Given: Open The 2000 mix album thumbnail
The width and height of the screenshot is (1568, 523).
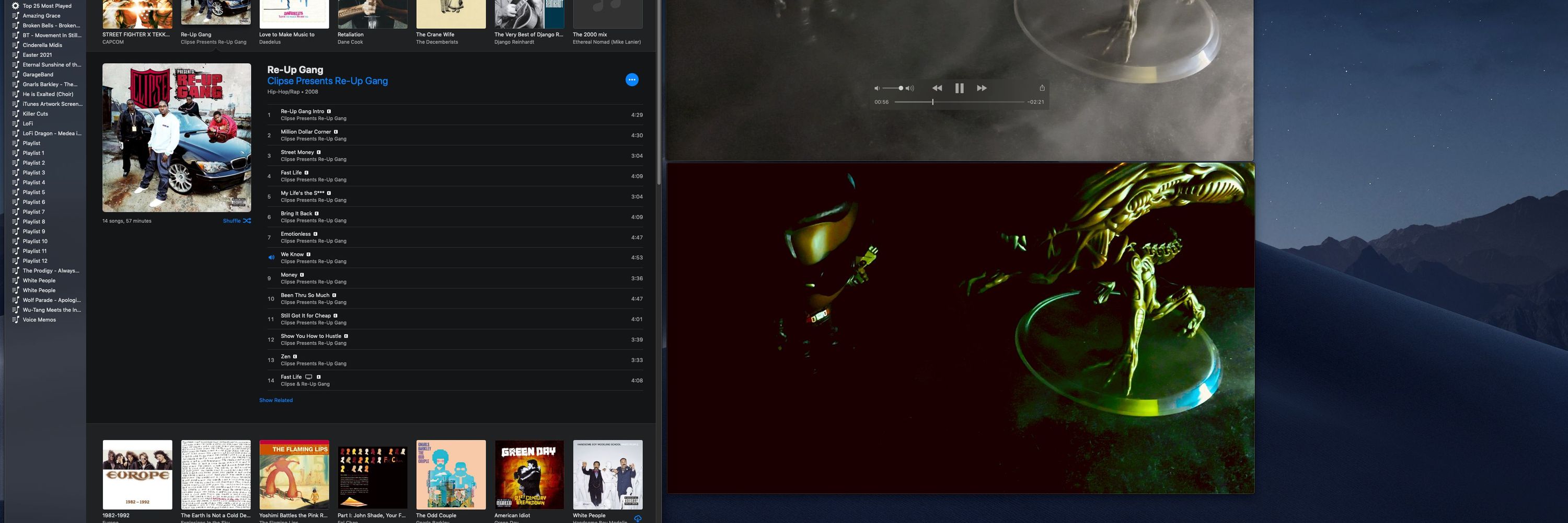Looking at the screenshot, I should [607, 14].
